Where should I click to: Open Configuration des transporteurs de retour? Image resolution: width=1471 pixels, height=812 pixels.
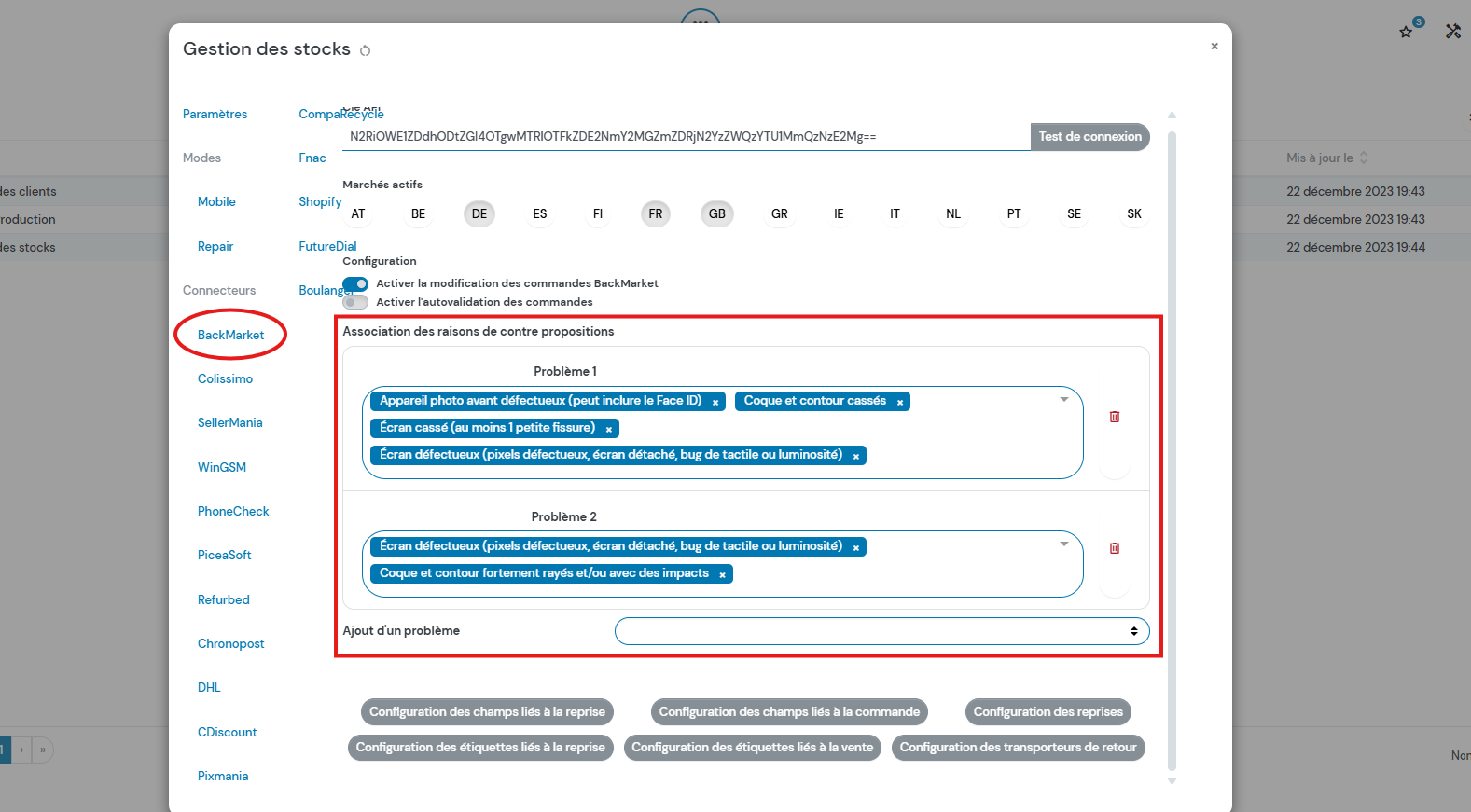pyautogui.click(x=1019, y=747)
